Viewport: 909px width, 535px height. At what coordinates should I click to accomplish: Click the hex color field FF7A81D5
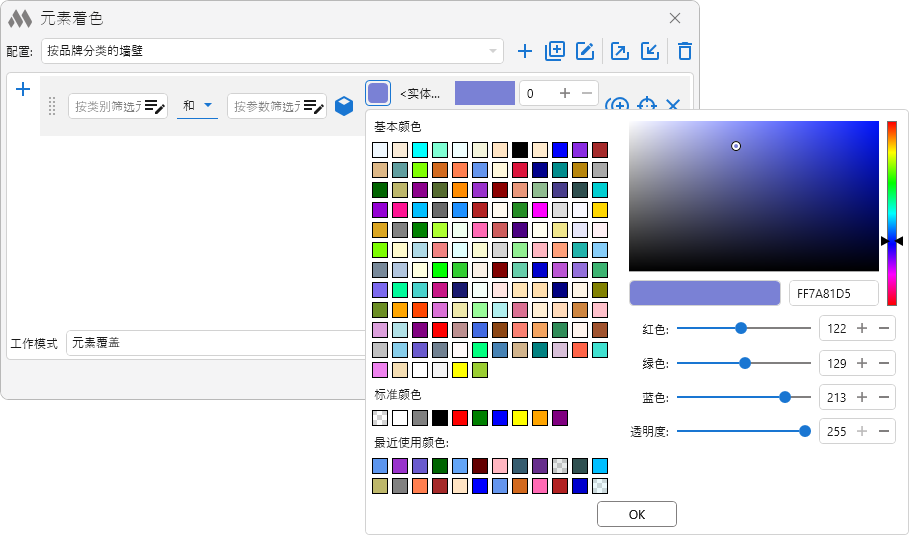[833, 293]
